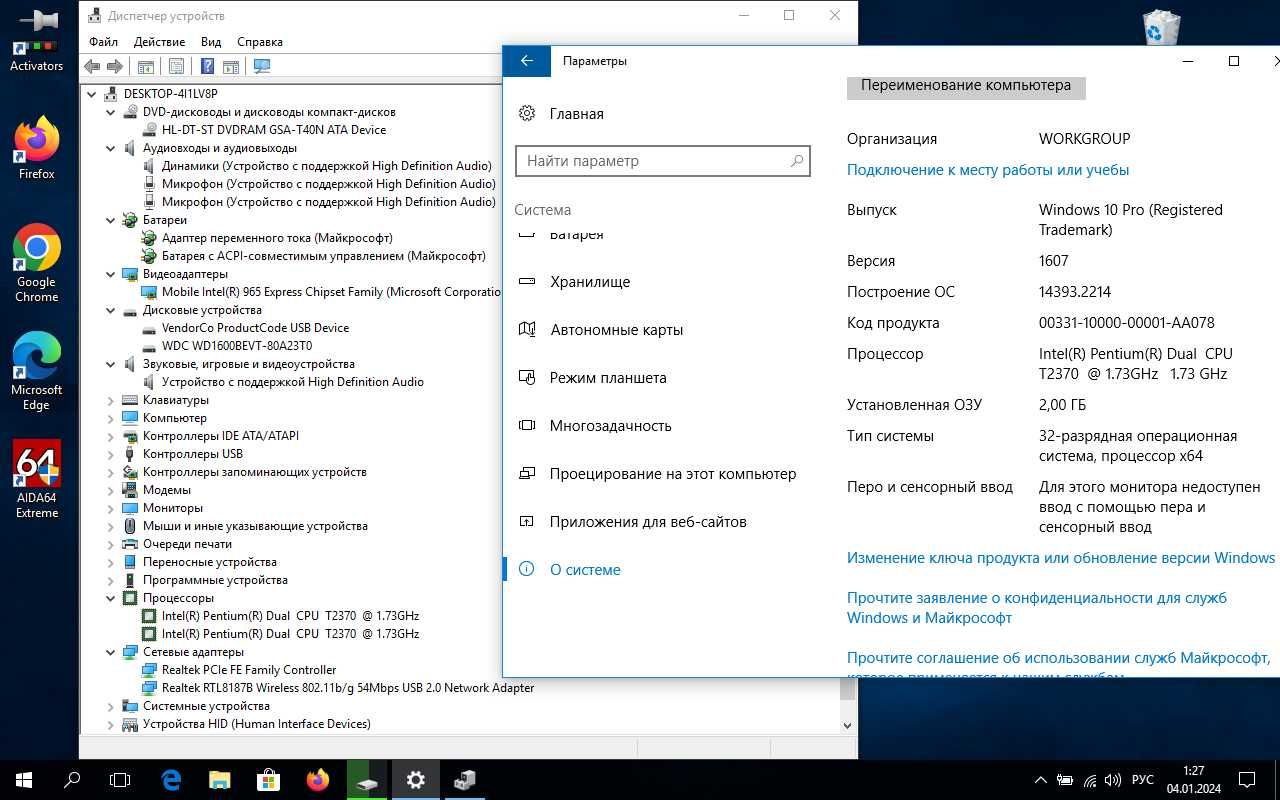This screenshot has width=1280, height=800.
Task: Open Проецирование на этот компьютер setting
Action: click(x=673, y=474)
